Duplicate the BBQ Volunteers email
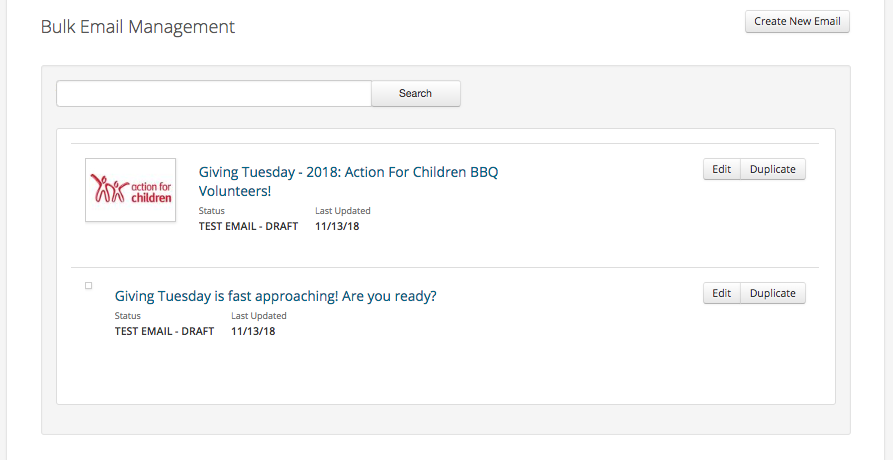Viewport: 893px width, 460px height. 772,169
